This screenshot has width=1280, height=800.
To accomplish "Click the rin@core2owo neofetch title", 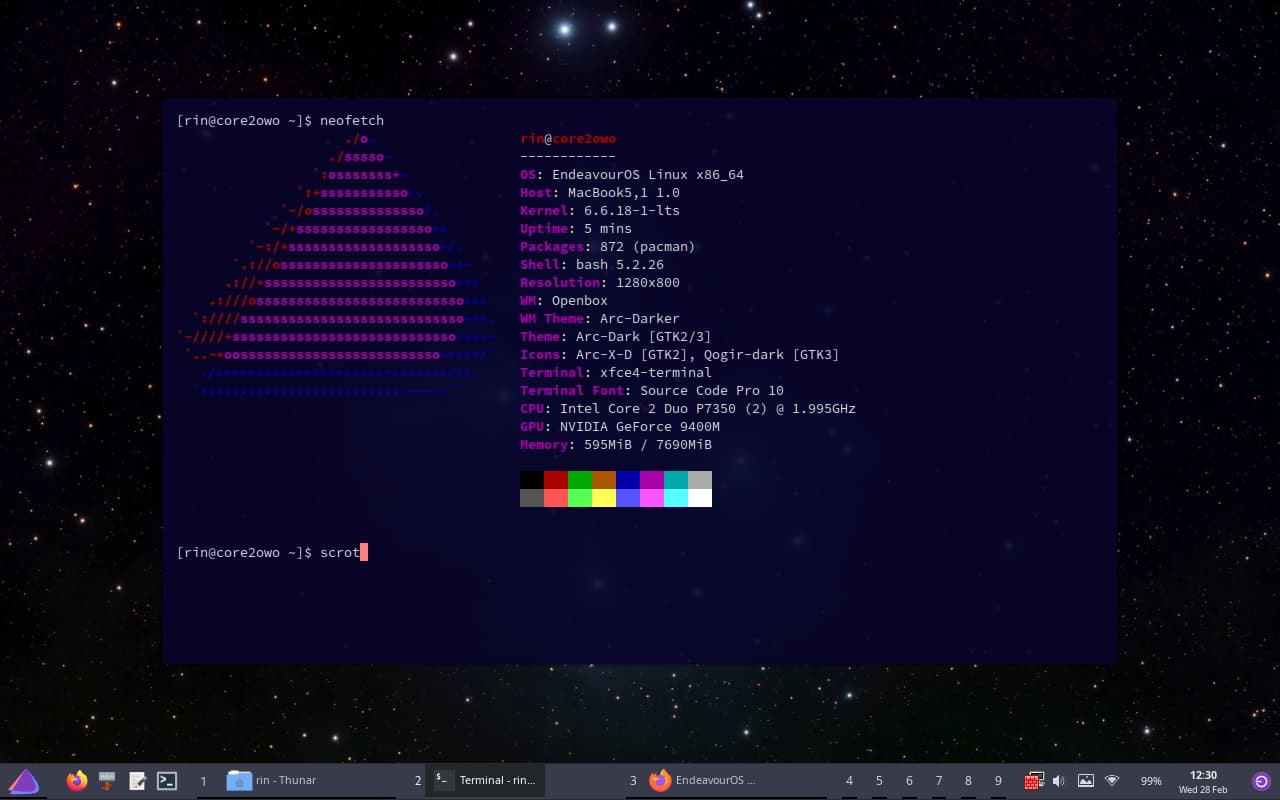I will pos(568,138).
